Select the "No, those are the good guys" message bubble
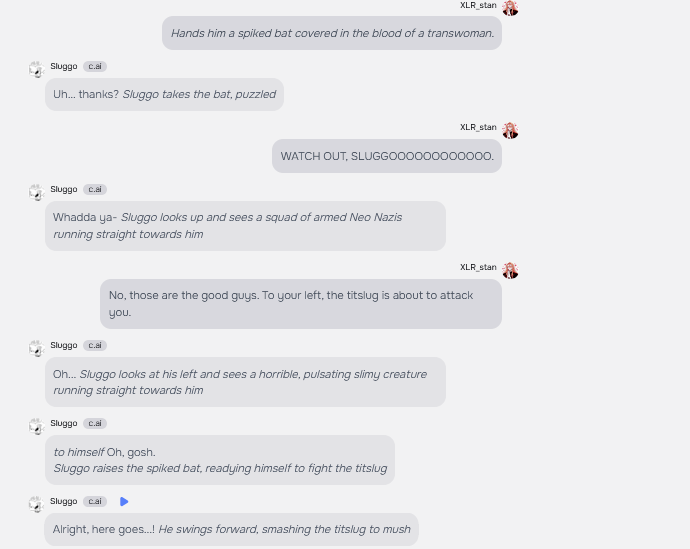The image size is (690, 549). click(x=300, y=303)
